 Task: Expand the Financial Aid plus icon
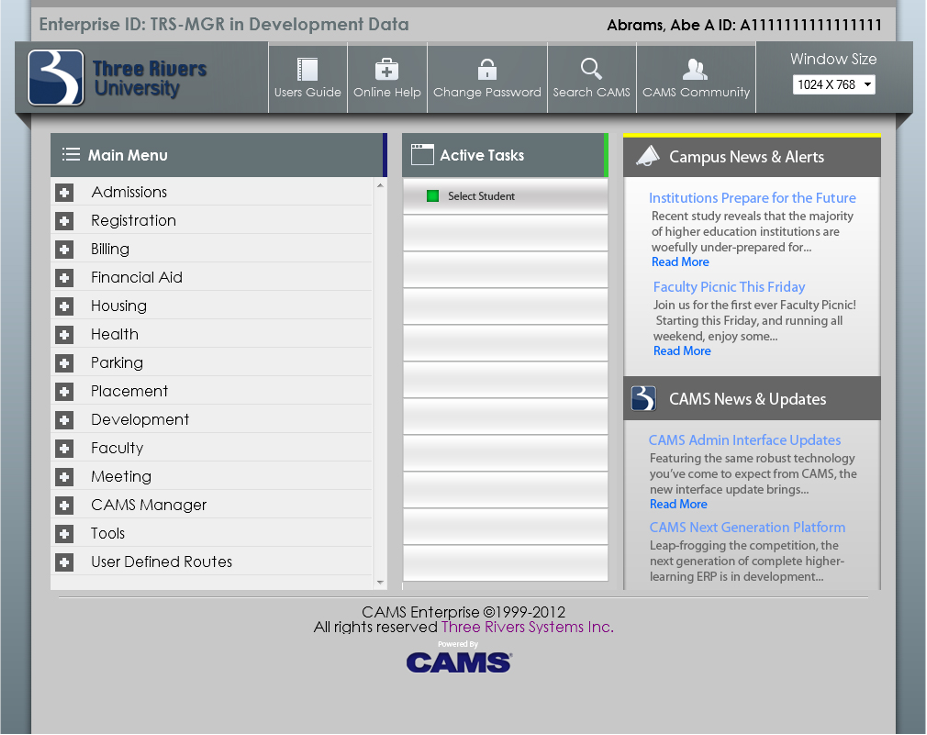tap(65, 278)
